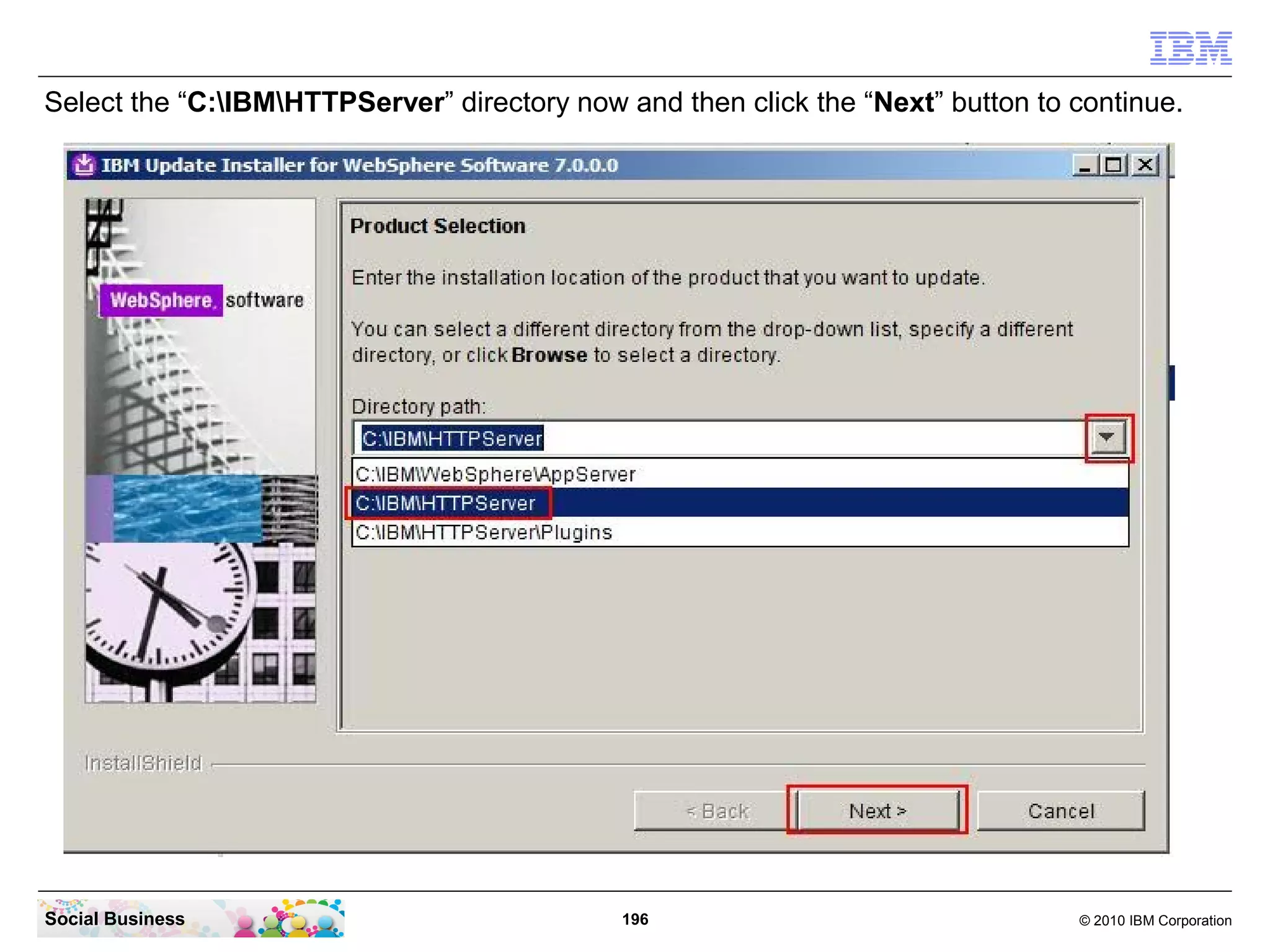The image size is (1270, 952).
Task: Close the Update Installer window
Action: click(1145, 165)
